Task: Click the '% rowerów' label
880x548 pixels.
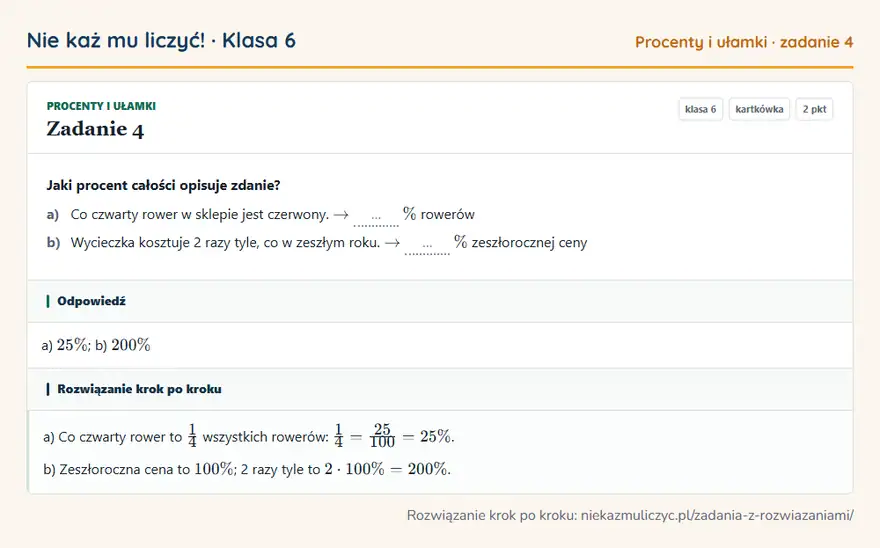Action: [439, 214]
